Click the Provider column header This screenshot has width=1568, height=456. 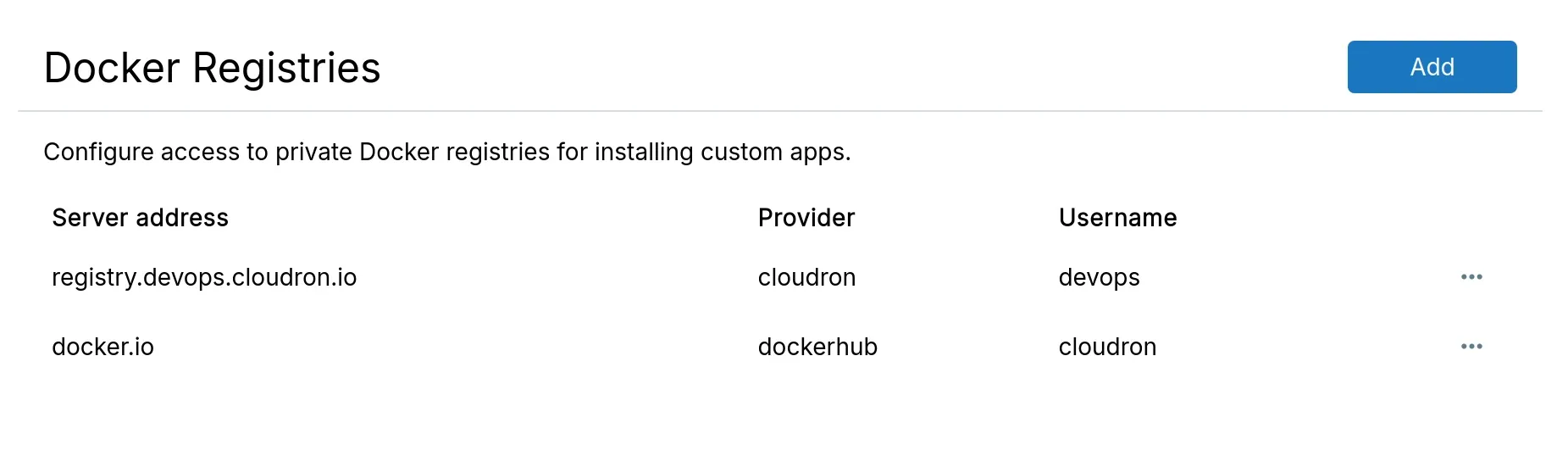pyautogui.click(x=806, y=218)
